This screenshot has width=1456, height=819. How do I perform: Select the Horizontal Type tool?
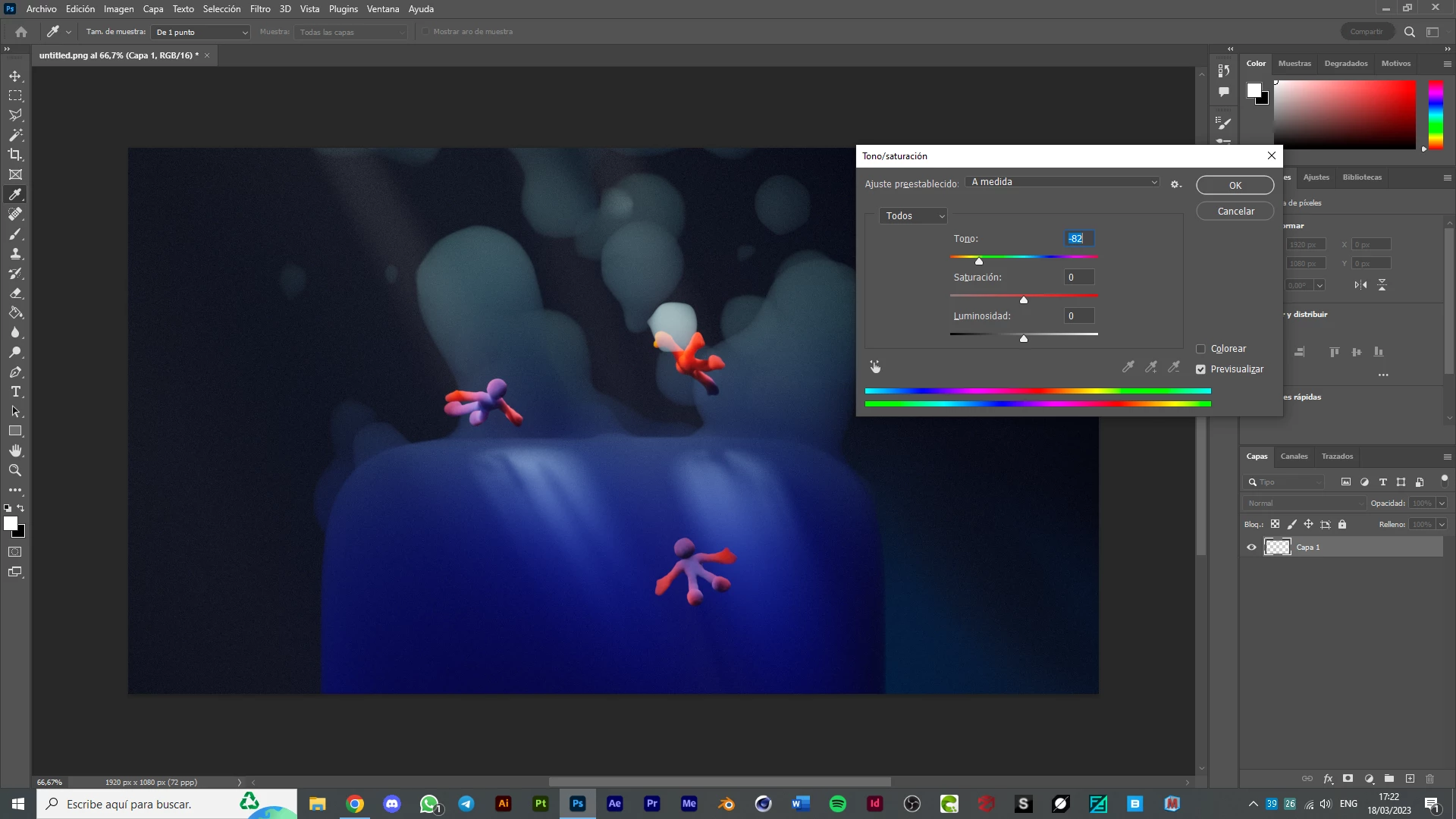pos(15,391)
